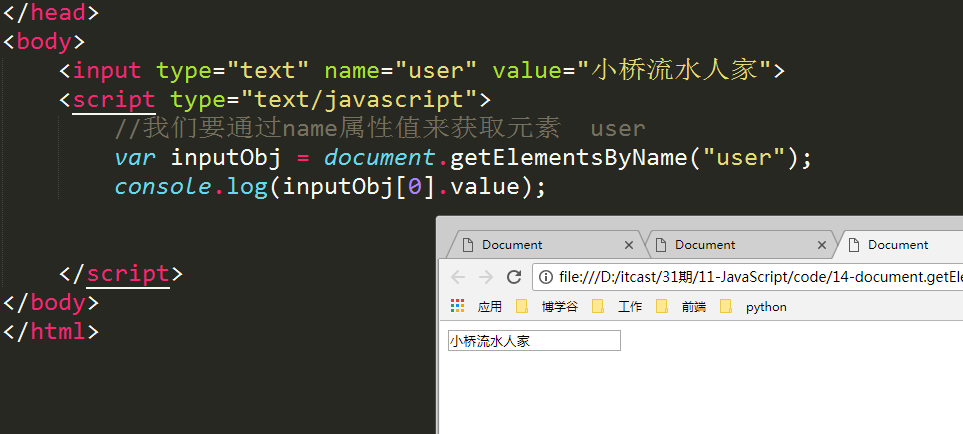Reload the page with the refresh icon
The width and height of the screenshot is (963, 434).
pos(514,277)
